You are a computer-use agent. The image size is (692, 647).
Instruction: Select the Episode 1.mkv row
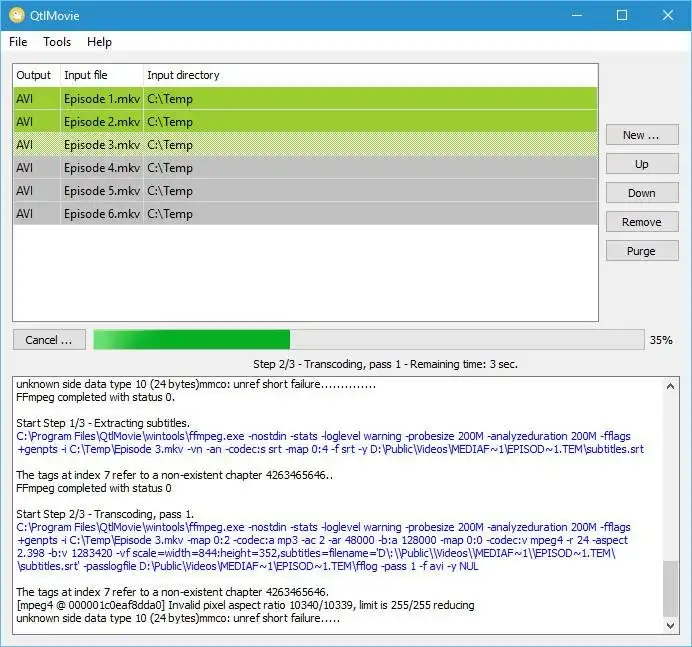click(305, 99)
